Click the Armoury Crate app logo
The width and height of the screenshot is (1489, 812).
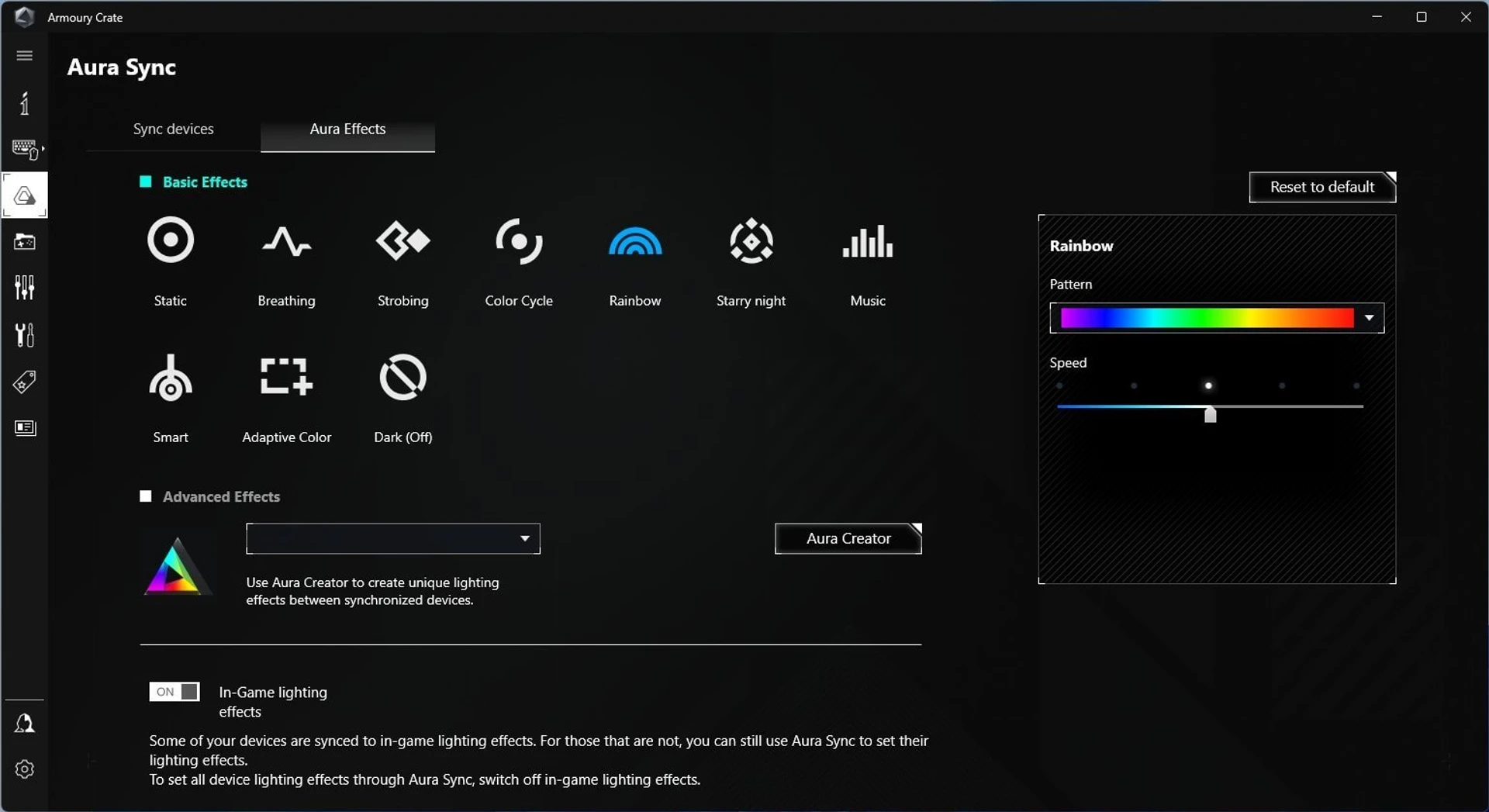[24, 16]
